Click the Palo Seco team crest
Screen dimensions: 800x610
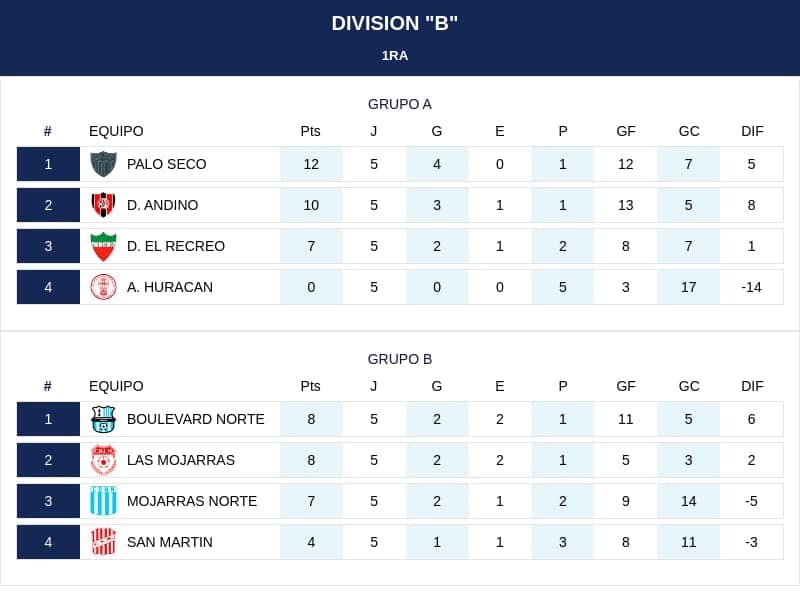103,164
